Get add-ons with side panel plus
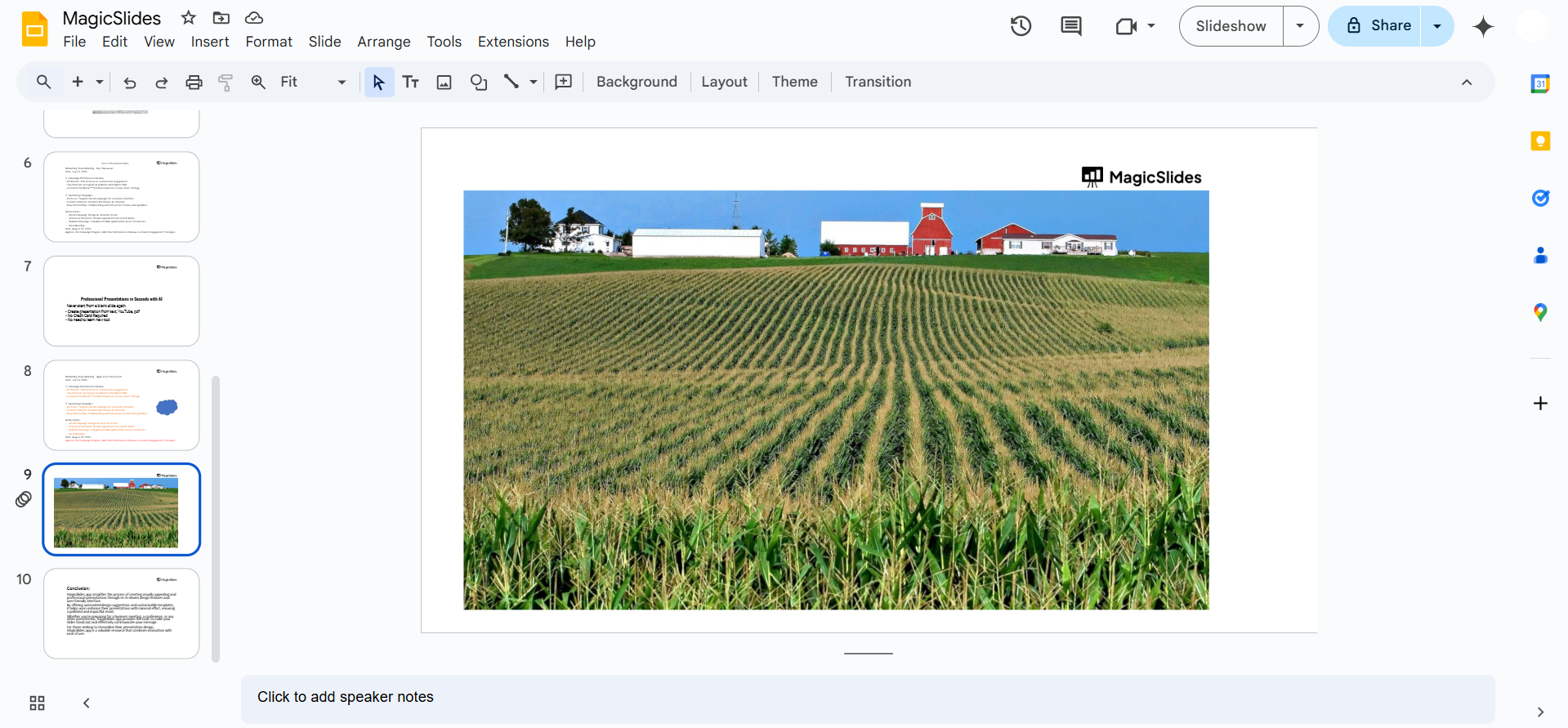 [x=1540, y=404]
